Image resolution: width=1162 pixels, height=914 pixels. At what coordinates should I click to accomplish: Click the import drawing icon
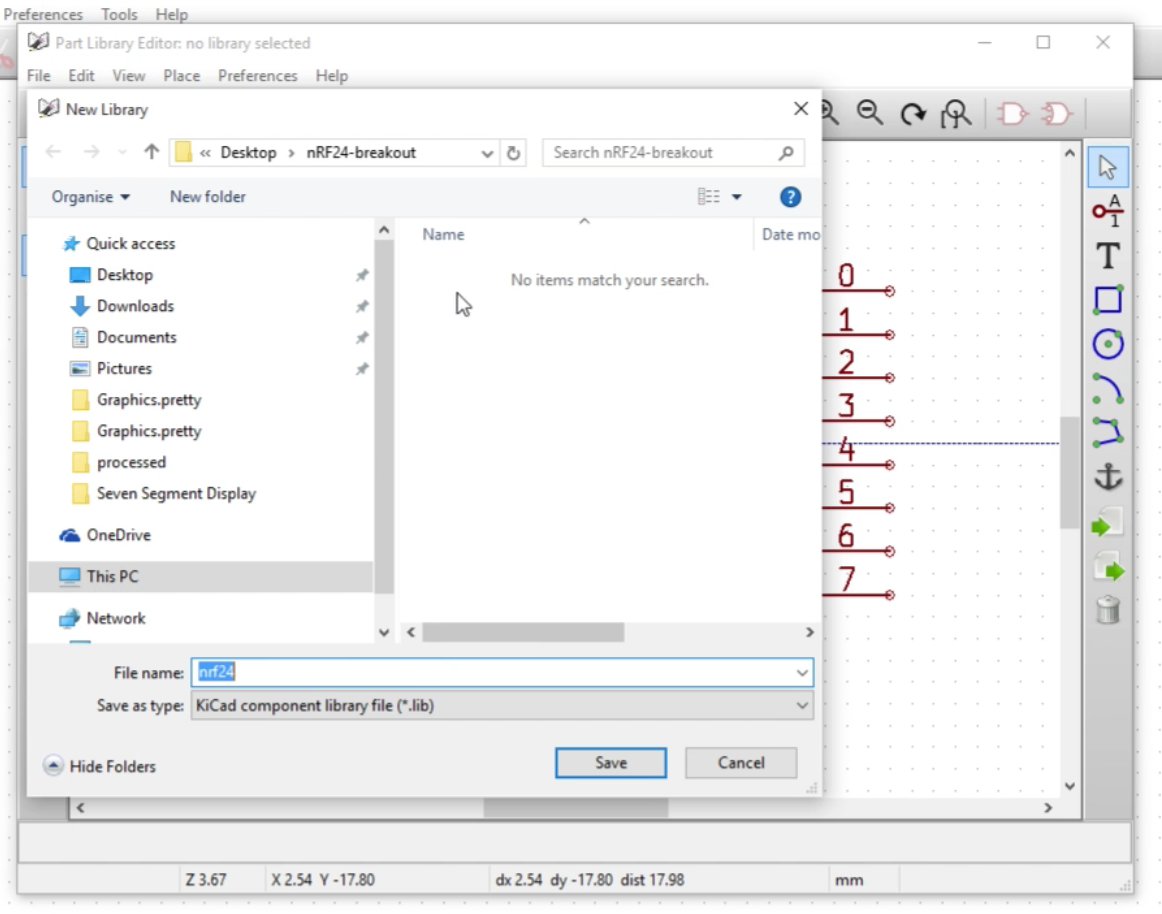pos(1108,522)
